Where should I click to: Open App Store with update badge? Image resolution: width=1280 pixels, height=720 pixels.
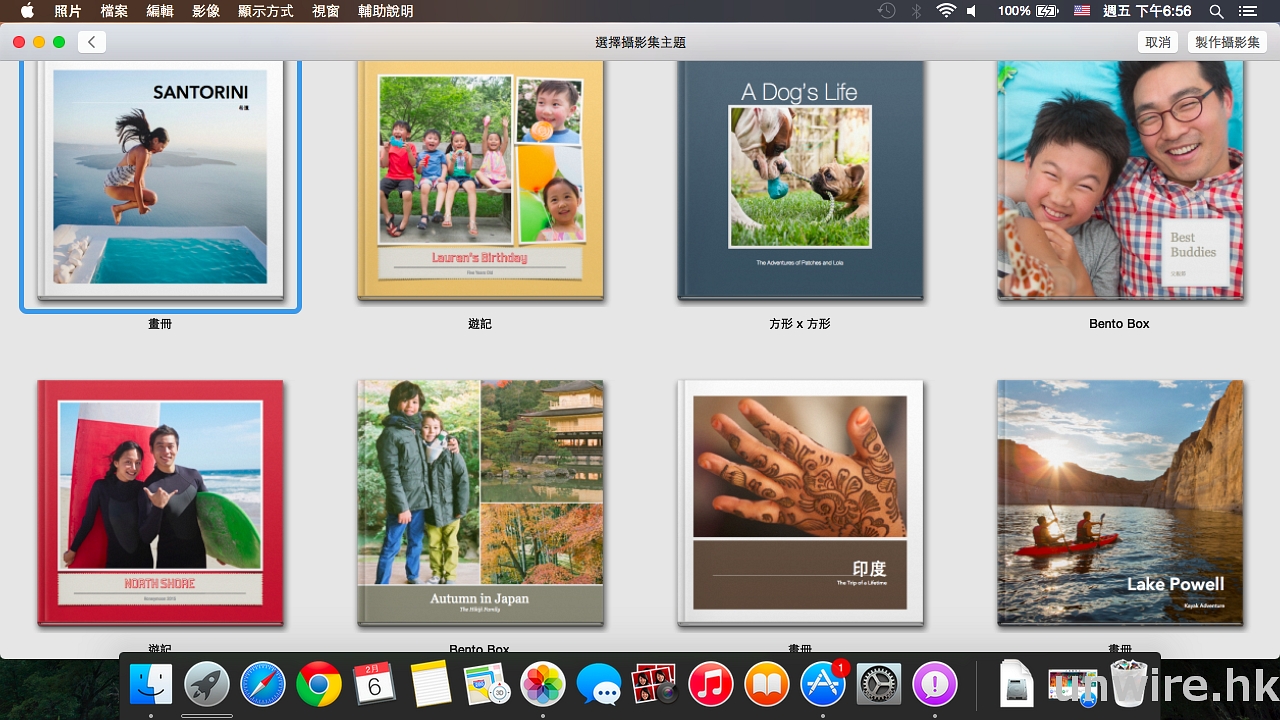pyautogui.click(x=824, y=685)
